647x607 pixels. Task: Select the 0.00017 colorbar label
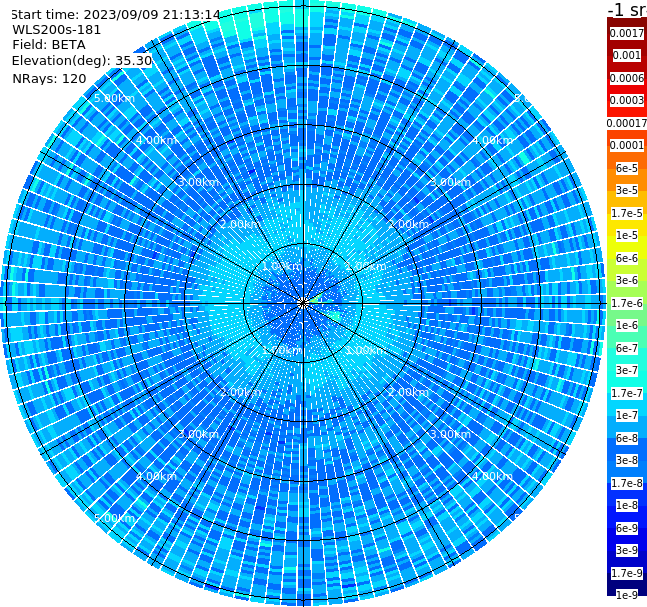coord(627,123)
